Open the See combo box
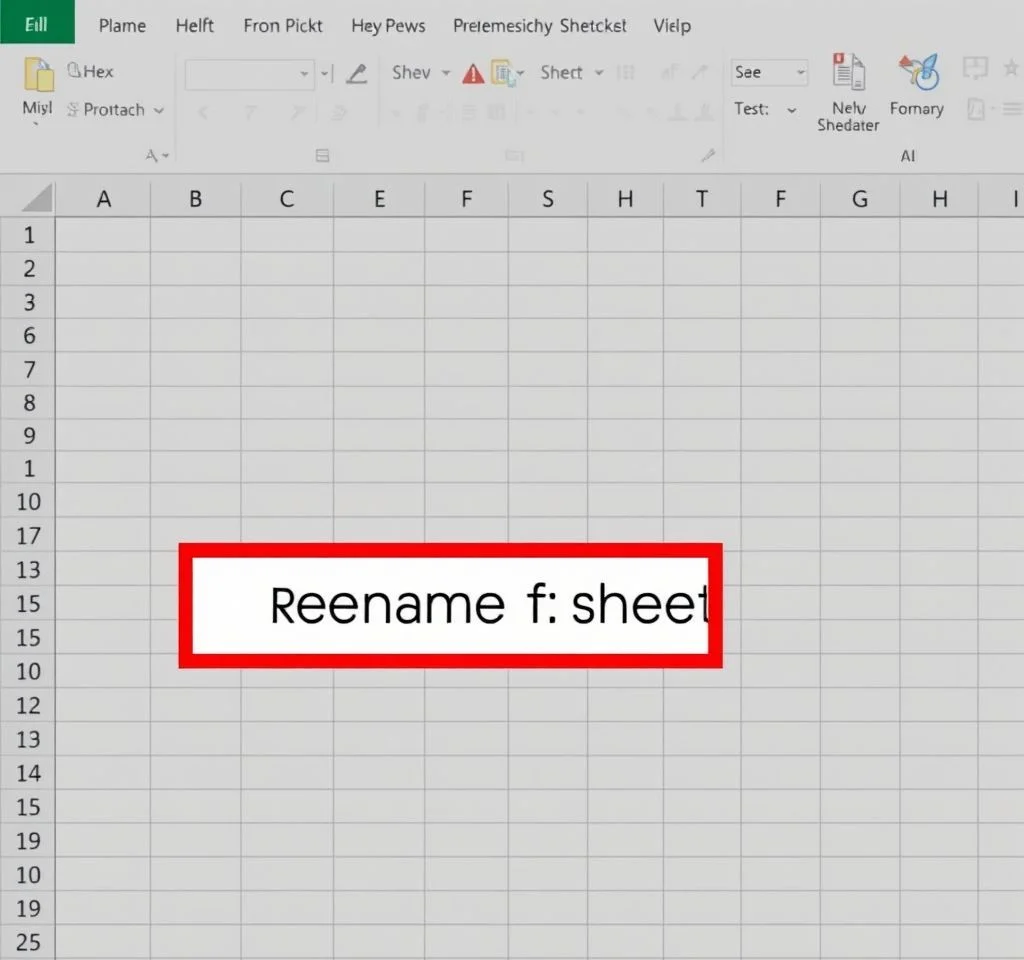The width and height of the screenshot is (1024, 960). tap(769, 73)
